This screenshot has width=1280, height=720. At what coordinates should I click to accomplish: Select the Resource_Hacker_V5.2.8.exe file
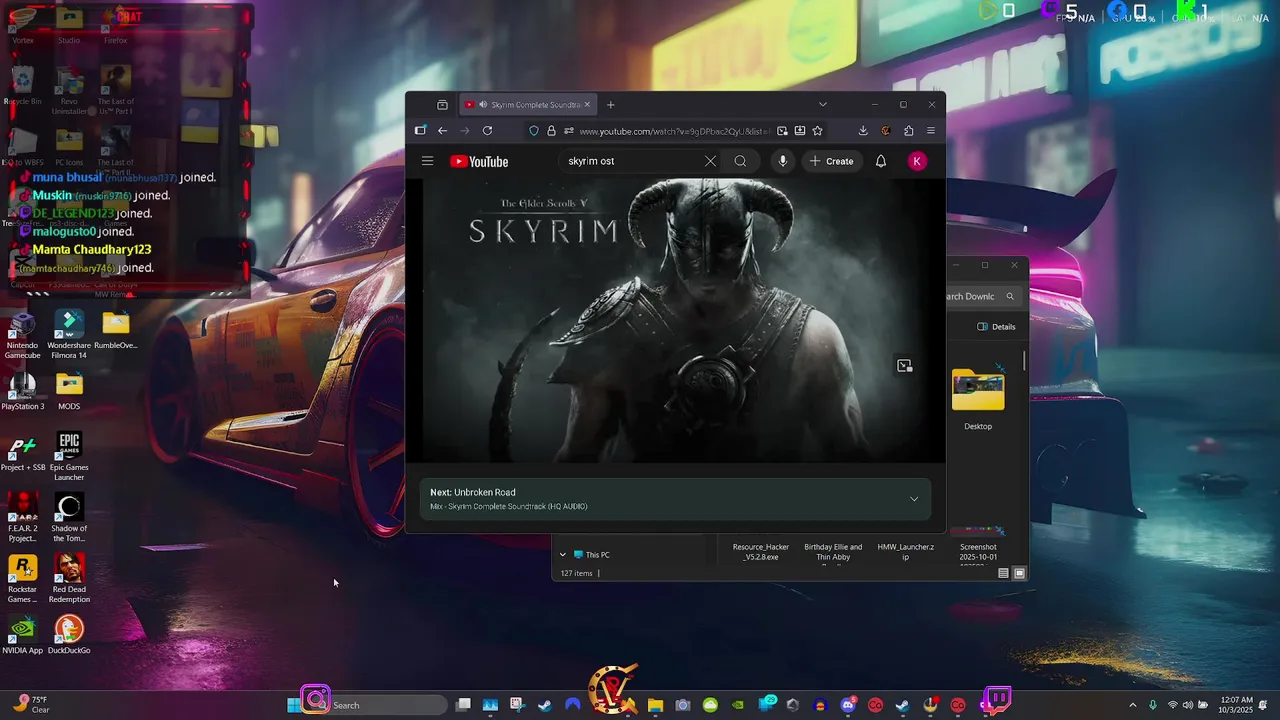point(761,552)
